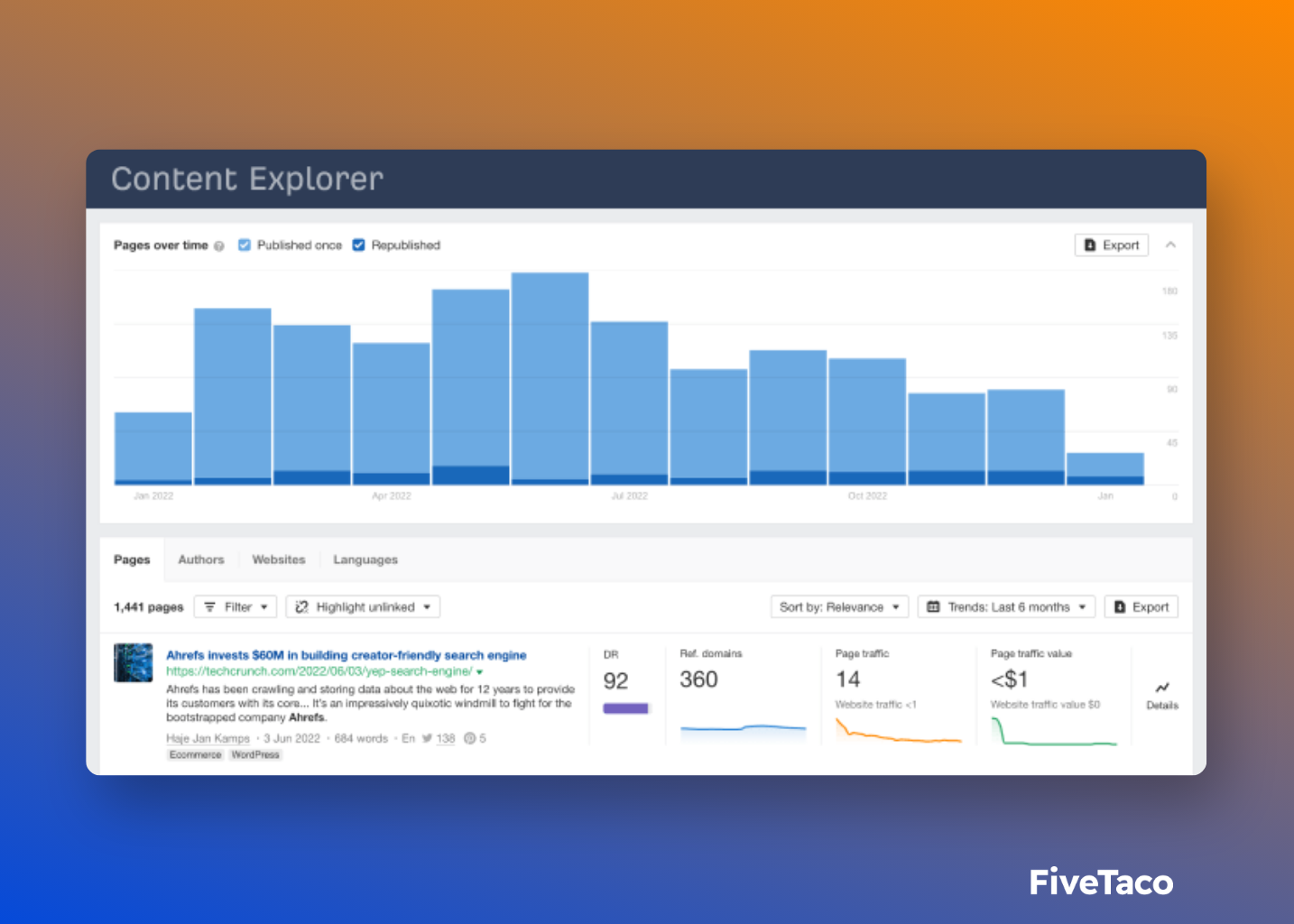Image resolution: width=1294 pixels, height=924 pixels.
Task: Open Highlight unlinked dropdown
Action: pyautogui.click(x=363, y=607)
